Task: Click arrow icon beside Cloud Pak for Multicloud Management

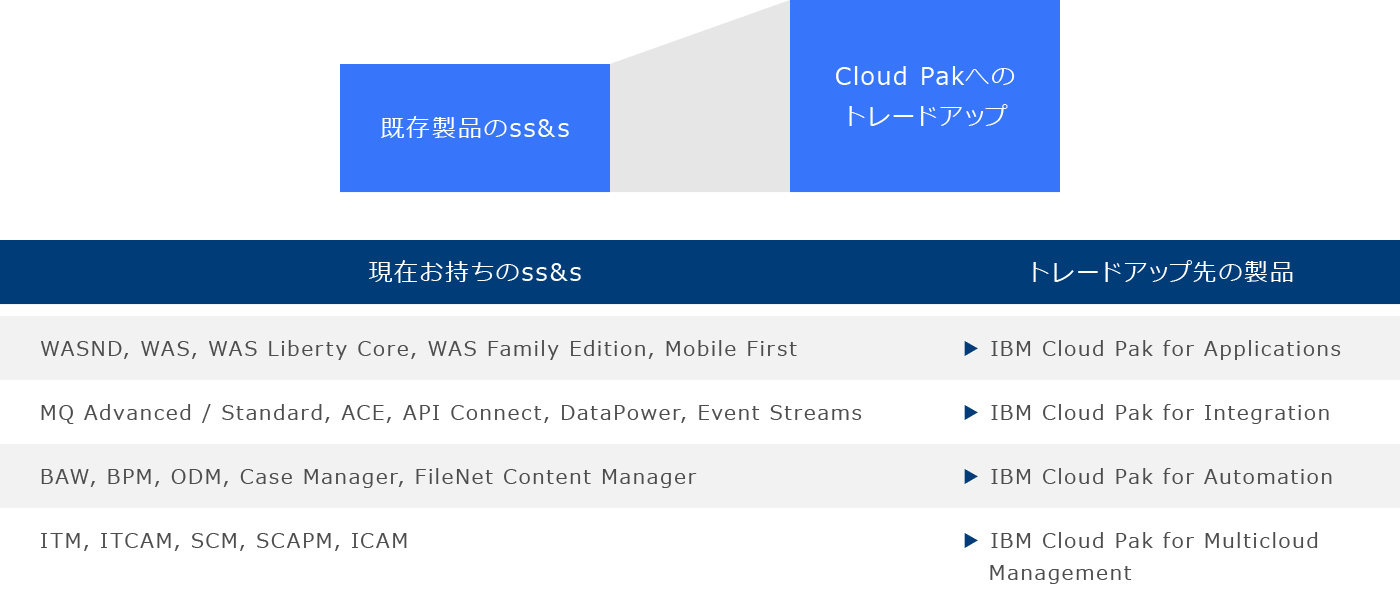Action: (x=970, y=541)
